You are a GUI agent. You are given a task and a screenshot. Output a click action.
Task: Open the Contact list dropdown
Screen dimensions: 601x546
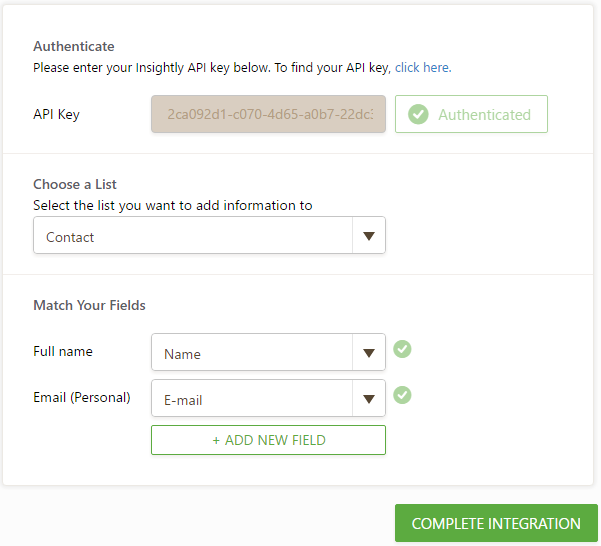(194, 236)
